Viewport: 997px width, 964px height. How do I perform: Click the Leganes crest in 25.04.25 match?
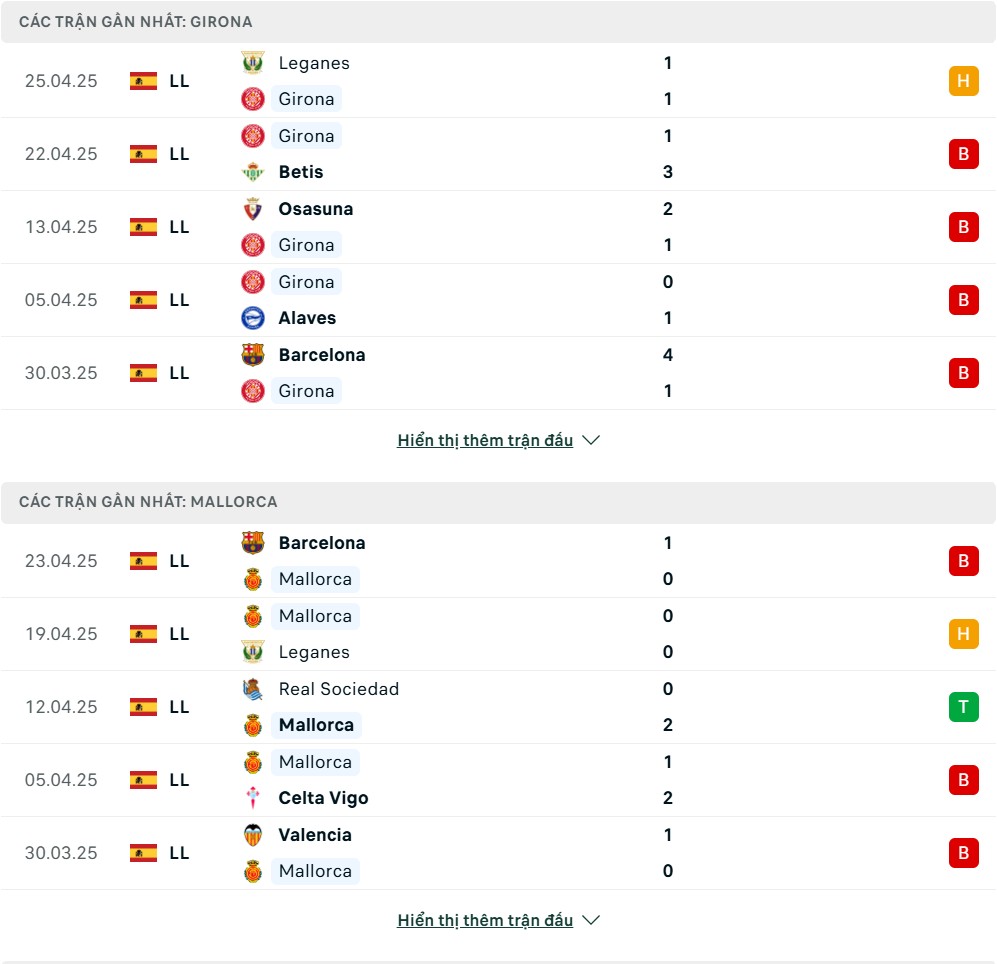coord(252,62)
